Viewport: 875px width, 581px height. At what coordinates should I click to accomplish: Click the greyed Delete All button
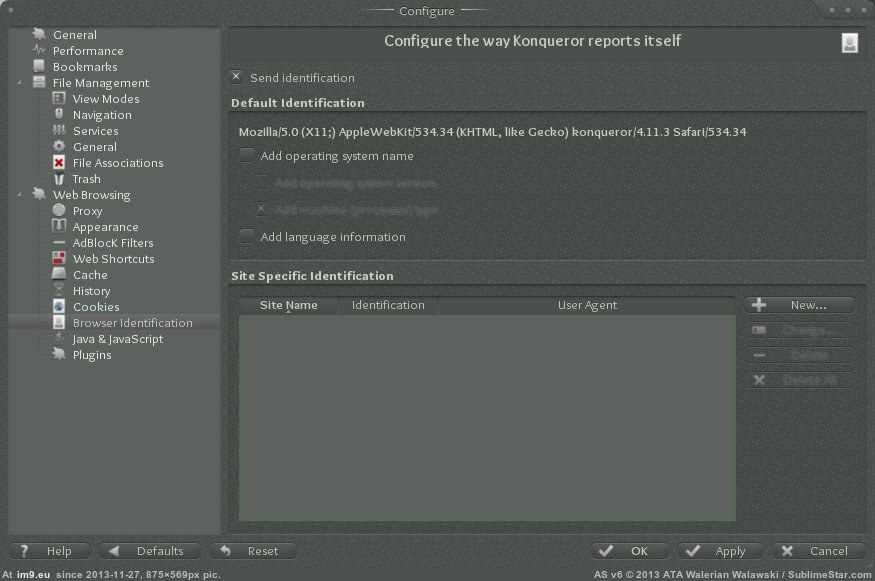[799, 381]
